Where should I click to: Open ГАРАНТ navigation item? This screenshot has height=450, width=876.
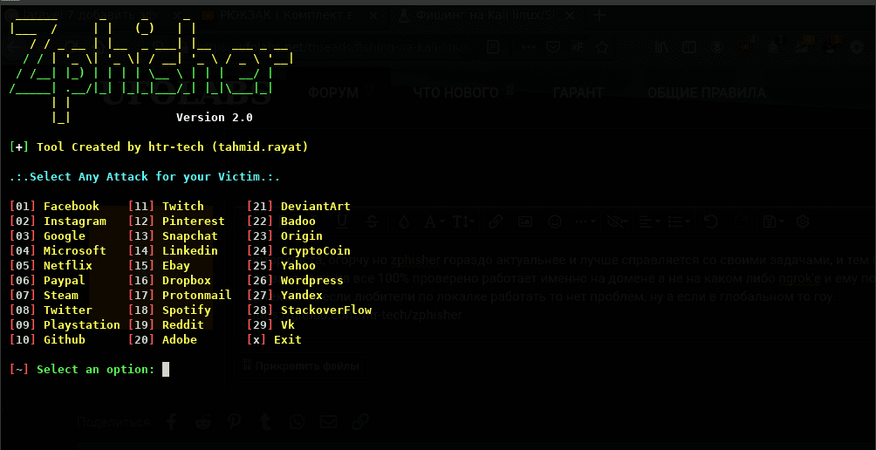tap(578, 93)
